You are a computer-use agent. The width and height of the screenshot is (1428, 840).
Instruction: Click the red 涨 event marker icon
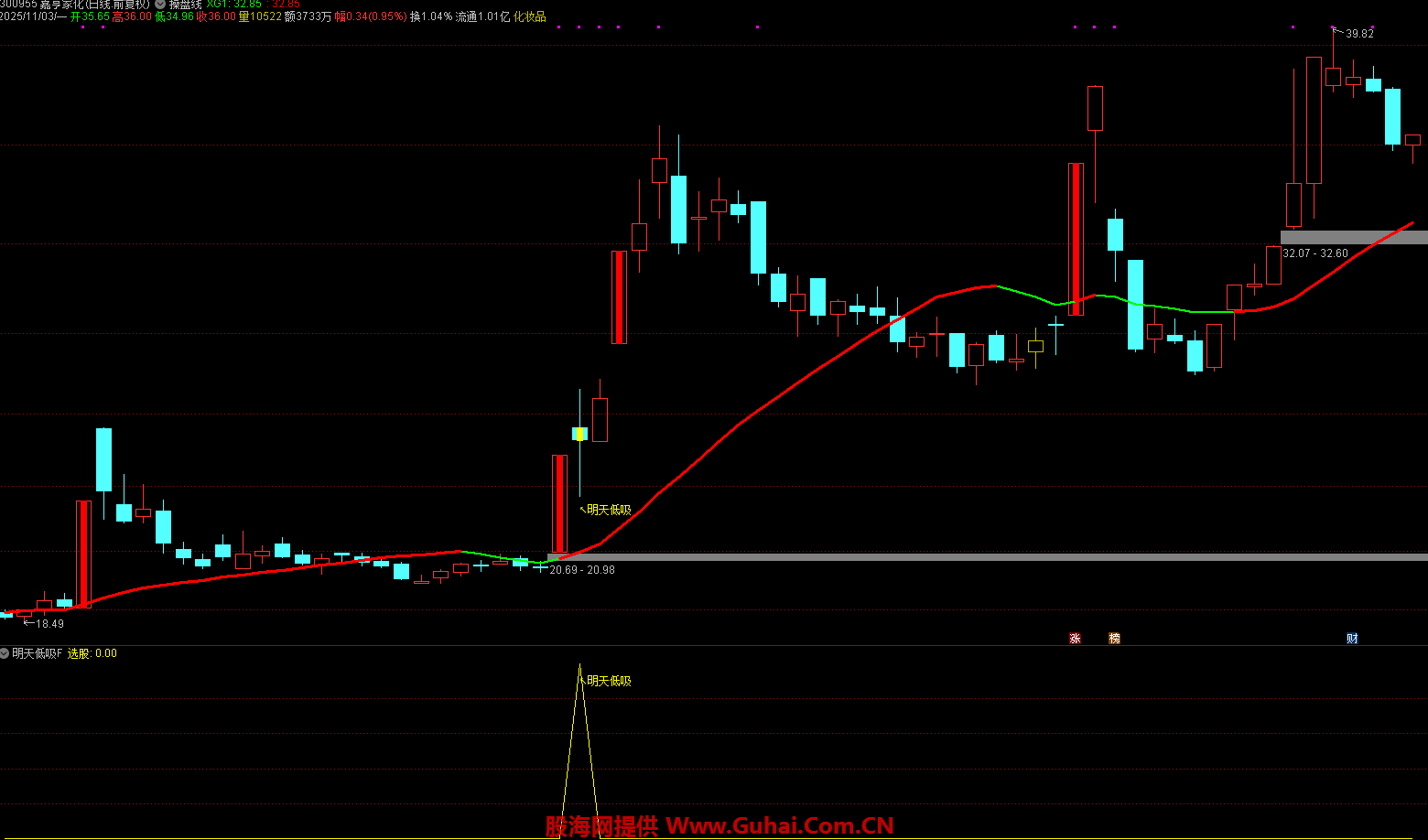click(x=1075, y=638)
